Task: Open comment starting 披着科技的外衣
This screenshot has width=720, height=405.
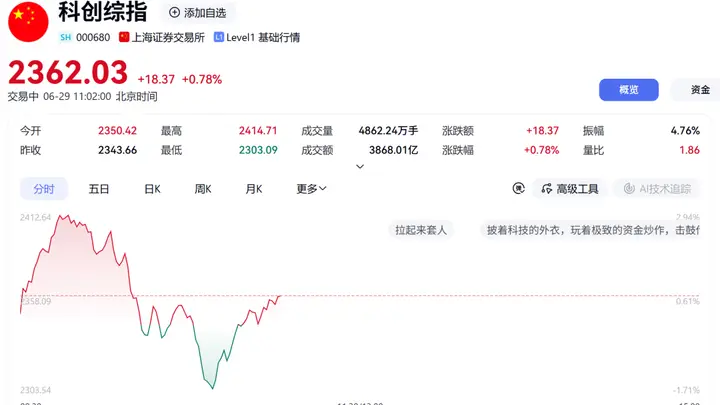Action: (590, 230)
